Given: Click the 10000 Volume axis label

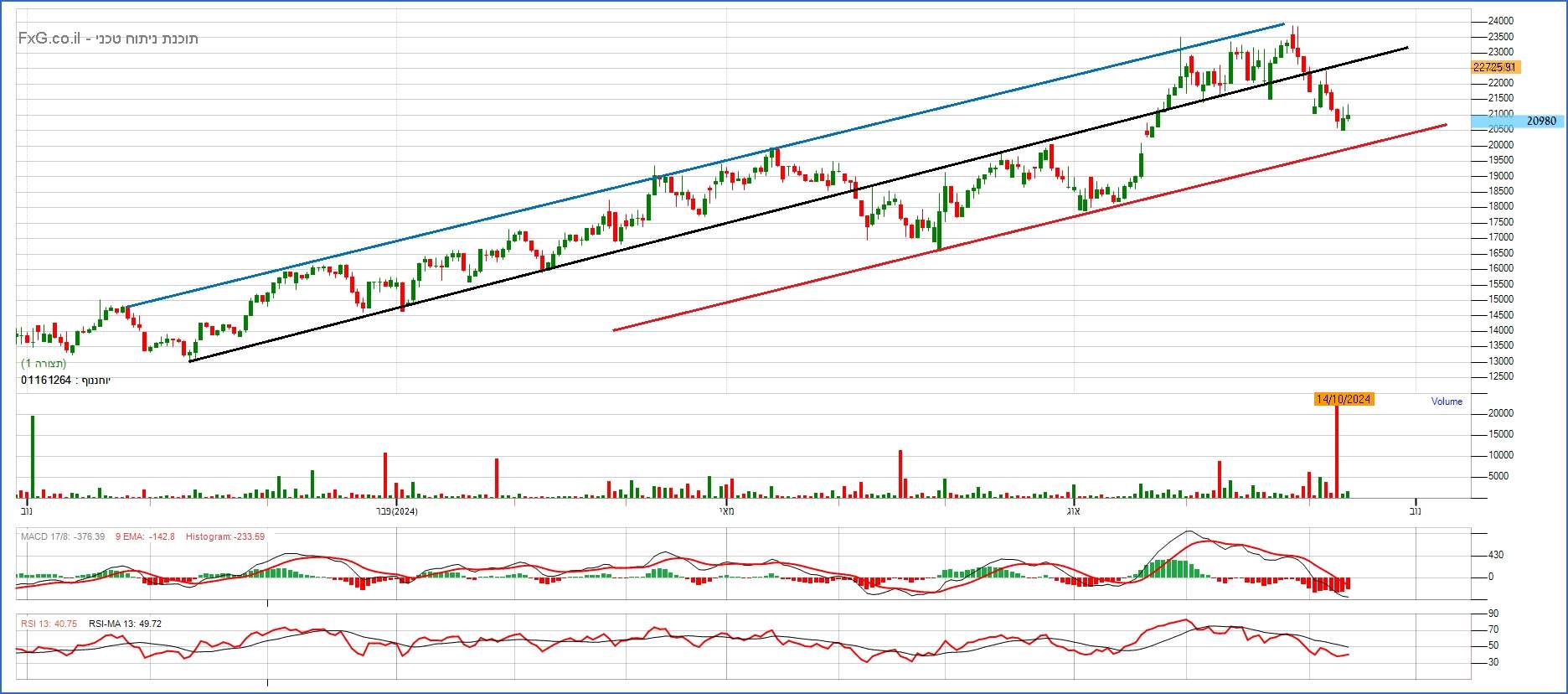Looking at the screenshot, I should [1500, 455].
